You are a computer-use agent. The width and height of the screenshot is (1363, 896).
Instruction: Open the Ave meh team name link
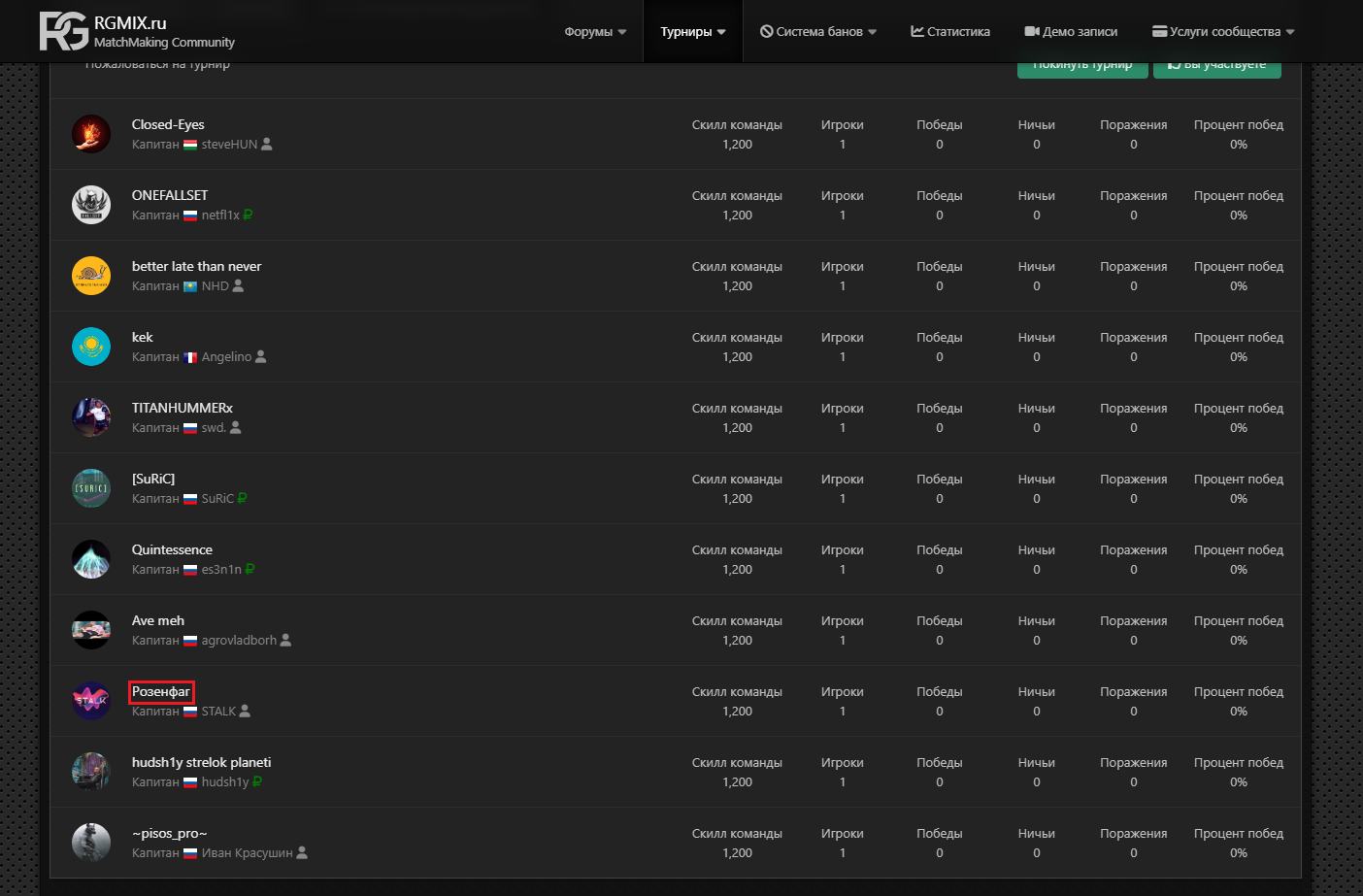click(158, 620)
